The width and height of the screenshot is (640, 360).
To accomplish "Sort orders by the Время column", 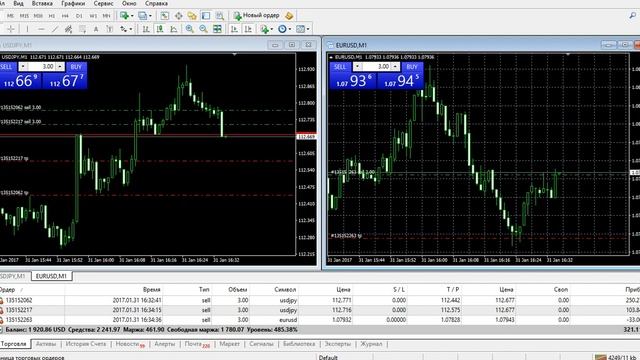I will pyautogui.click(x=151, y=289).
